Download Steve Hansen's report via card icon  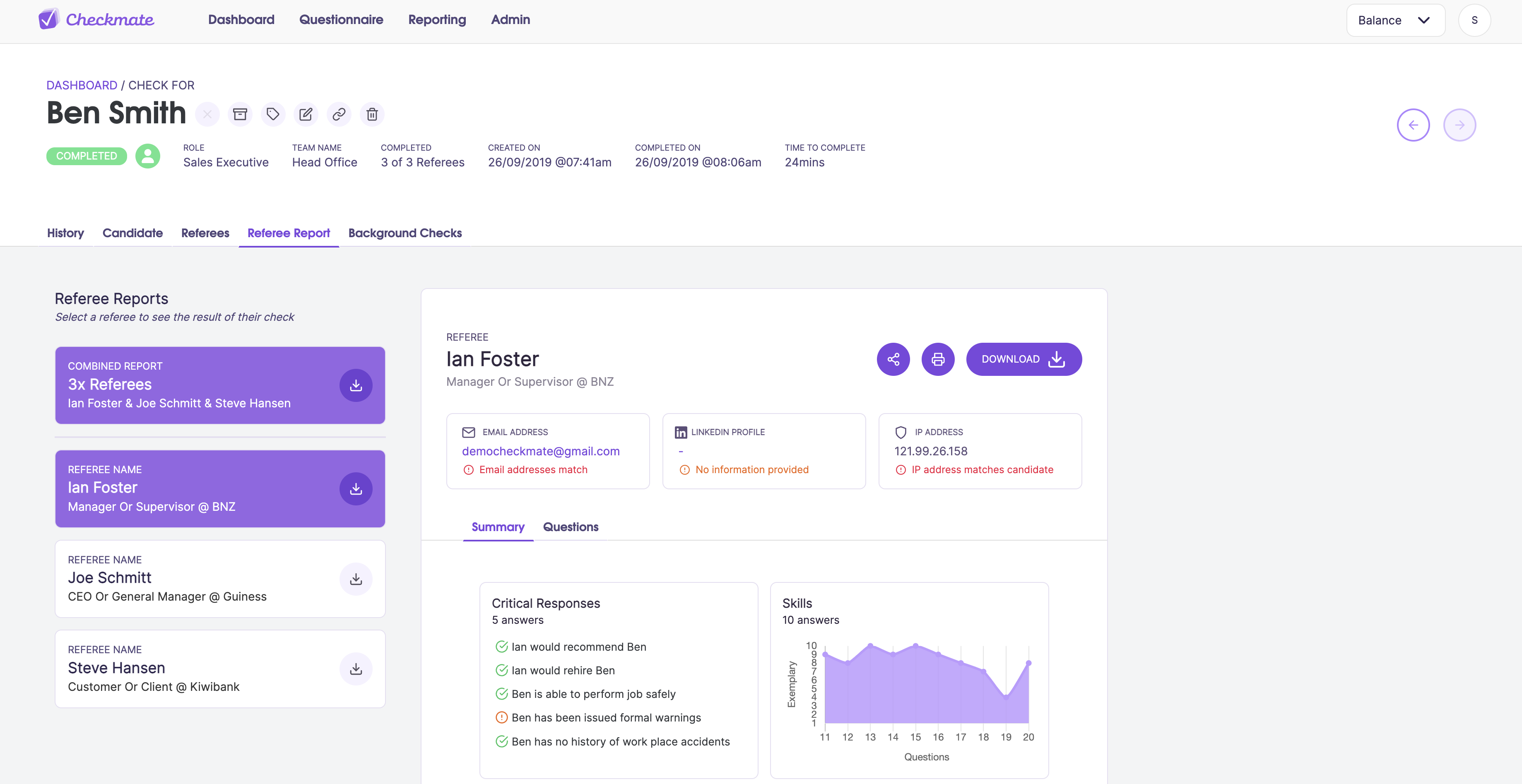tap(356, 669)
